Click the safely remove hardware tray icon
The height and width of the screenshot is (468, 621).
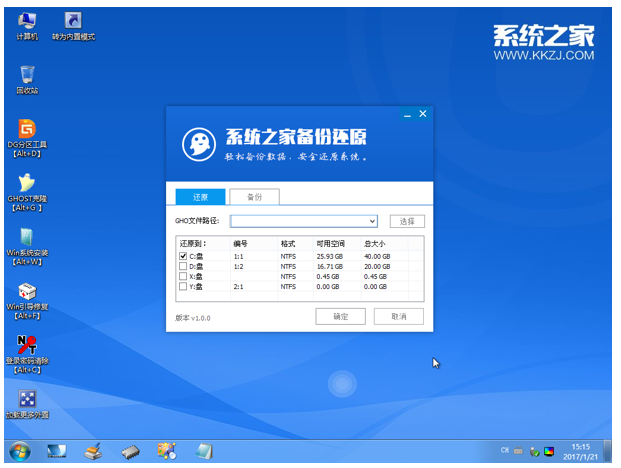534,452
